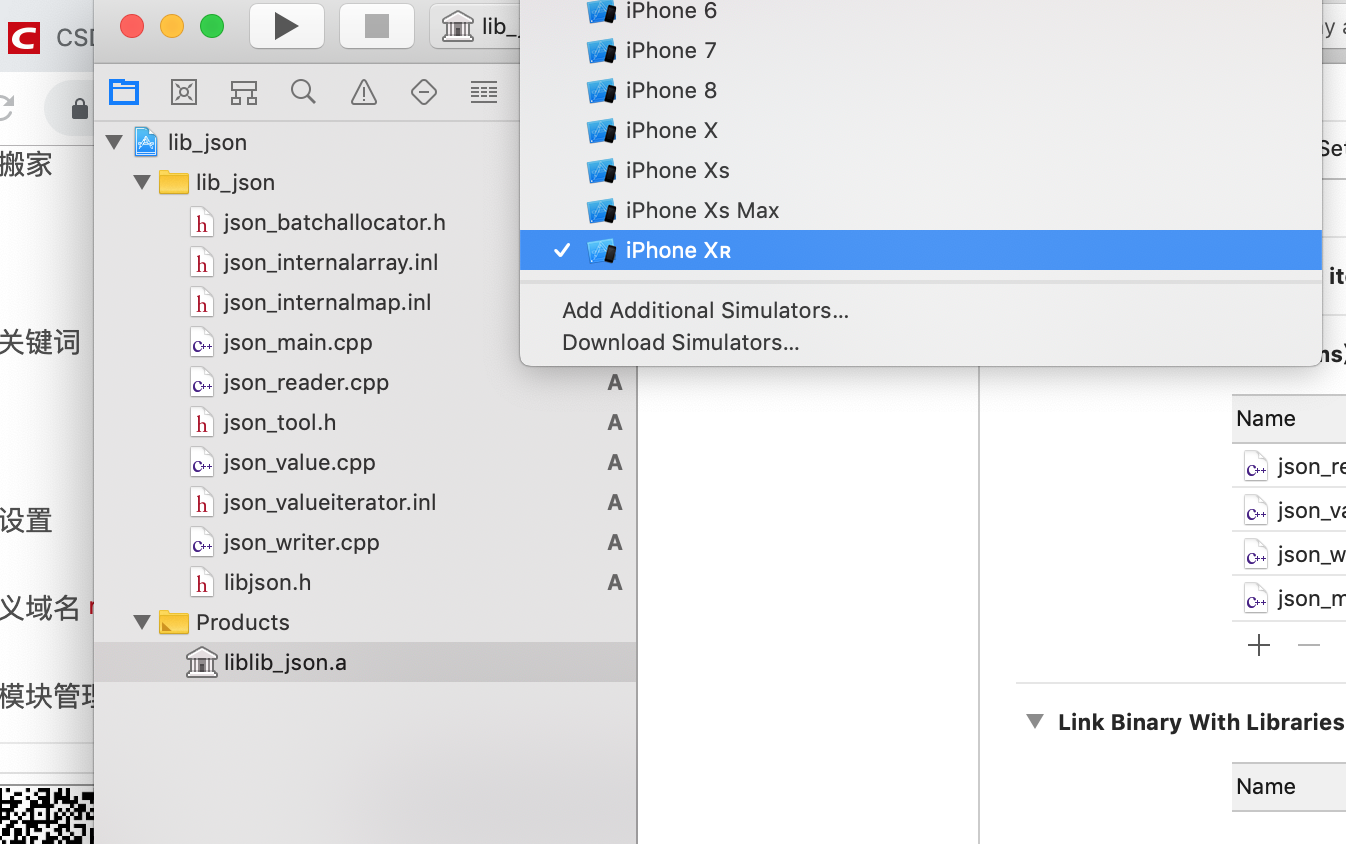Run the project with the Play button

[287, 26]
